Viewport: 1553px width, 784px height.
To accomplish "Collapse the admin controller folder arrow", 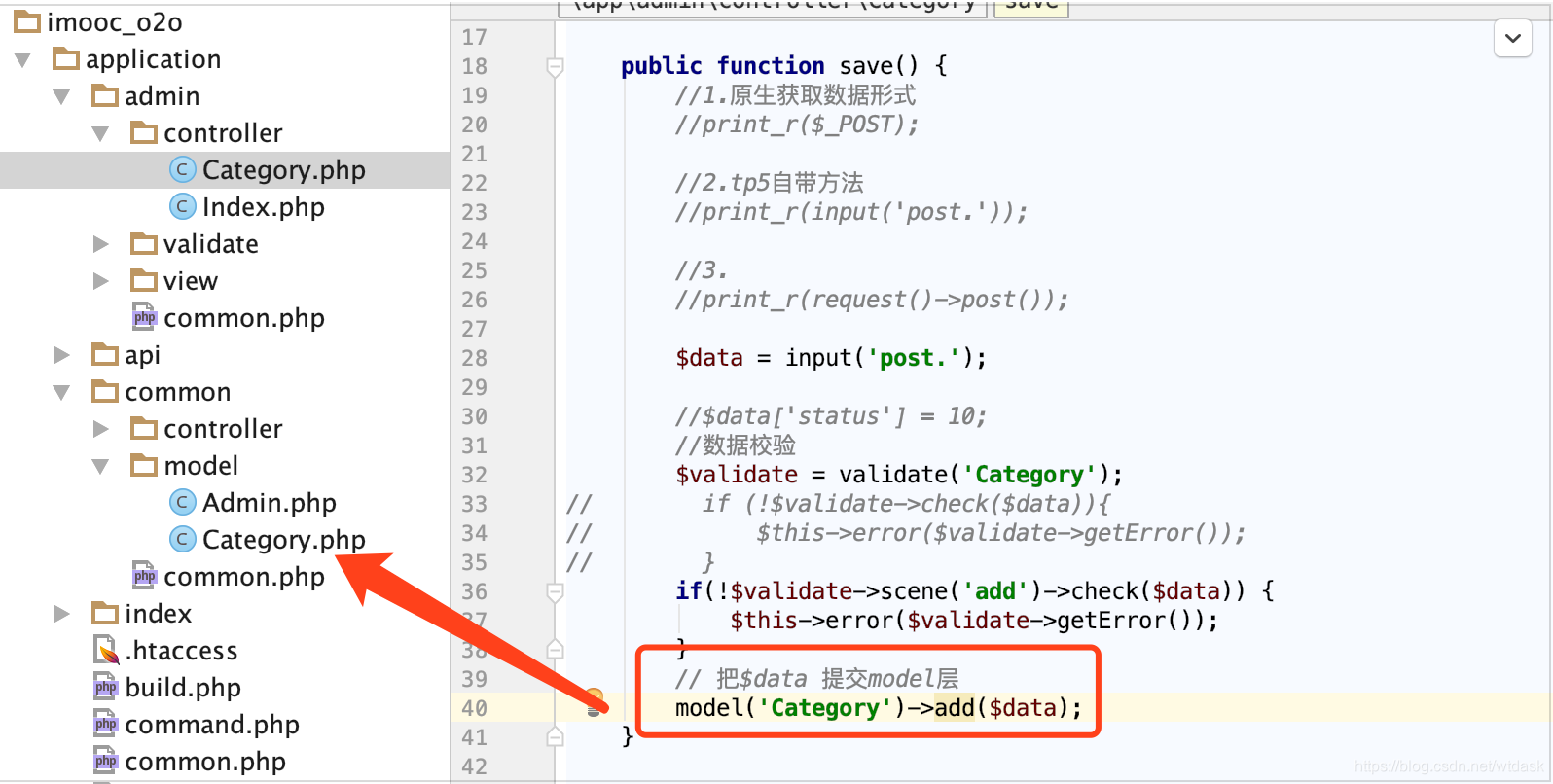I will pyautogui.click(x=100, y=134).
